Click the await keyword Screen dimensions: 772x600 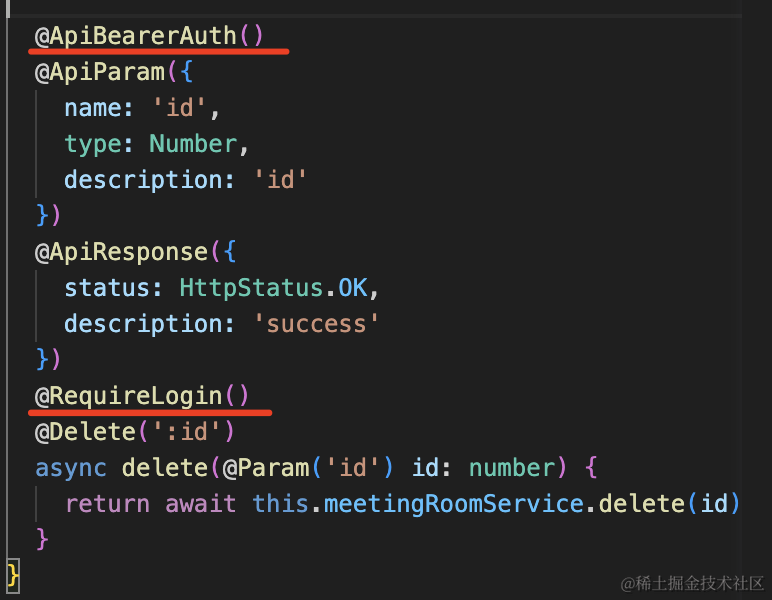[201, 503]
